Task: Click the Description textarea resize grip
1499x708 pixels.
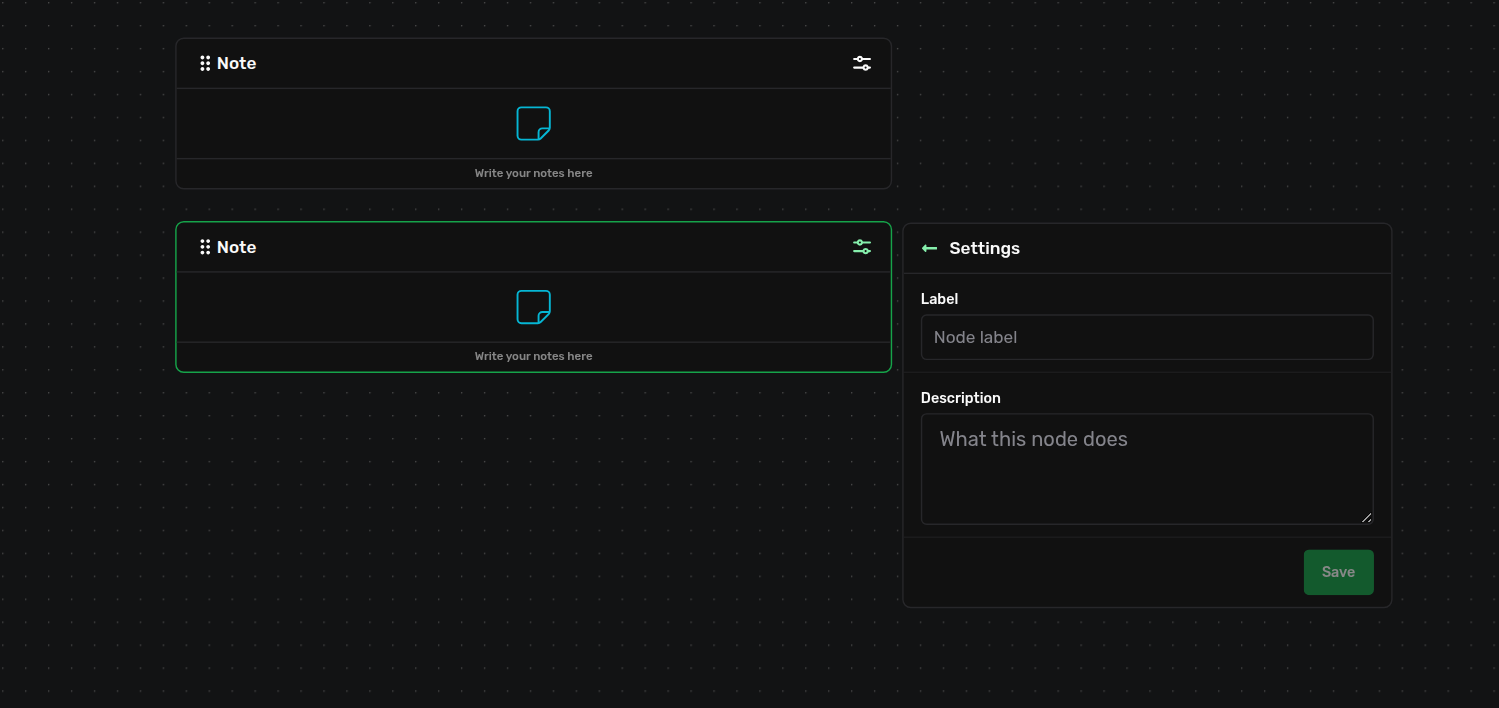Action: 1367,518
